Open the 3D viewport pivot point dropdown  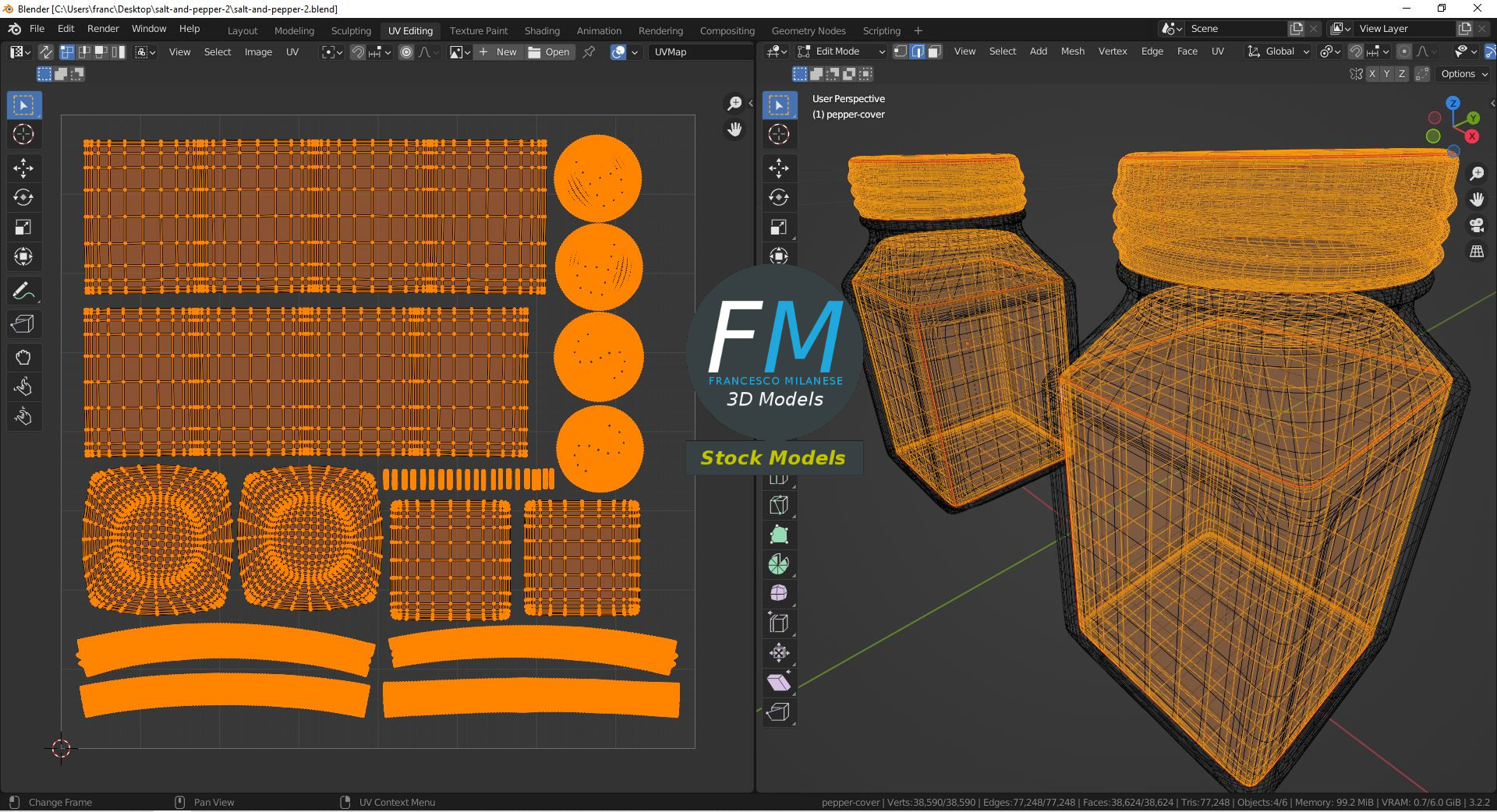[x=1329, y=51]
